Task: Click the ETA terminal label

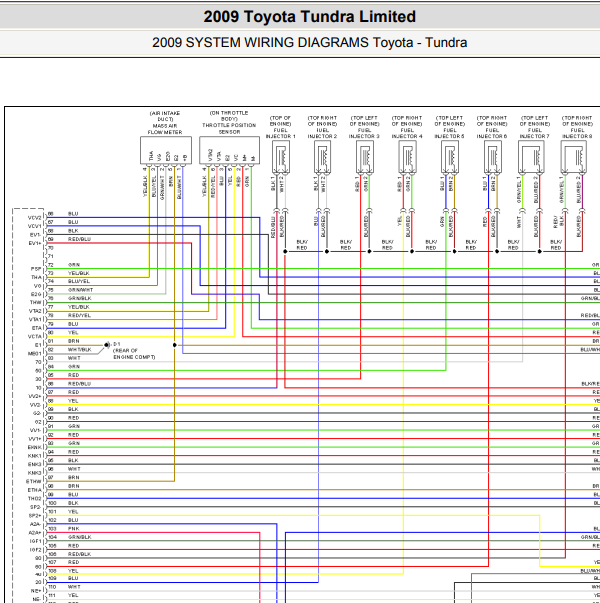Action: 37,328
